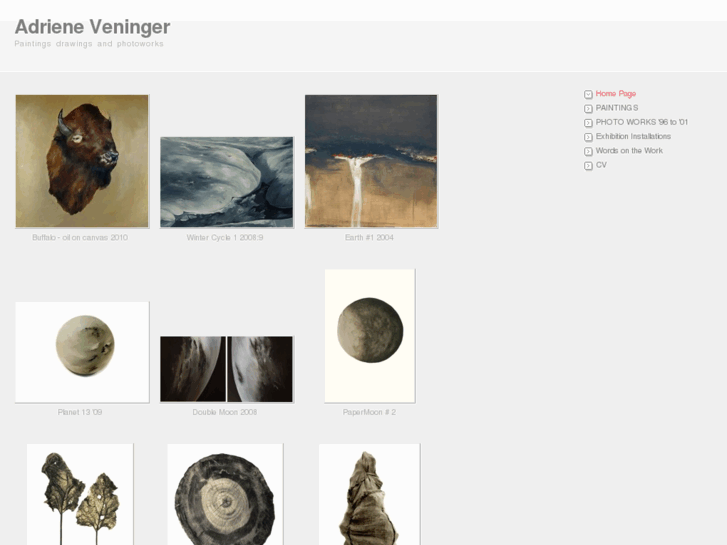Open the CV menu link
The image size is (727, 545).
tap(601, 165)
